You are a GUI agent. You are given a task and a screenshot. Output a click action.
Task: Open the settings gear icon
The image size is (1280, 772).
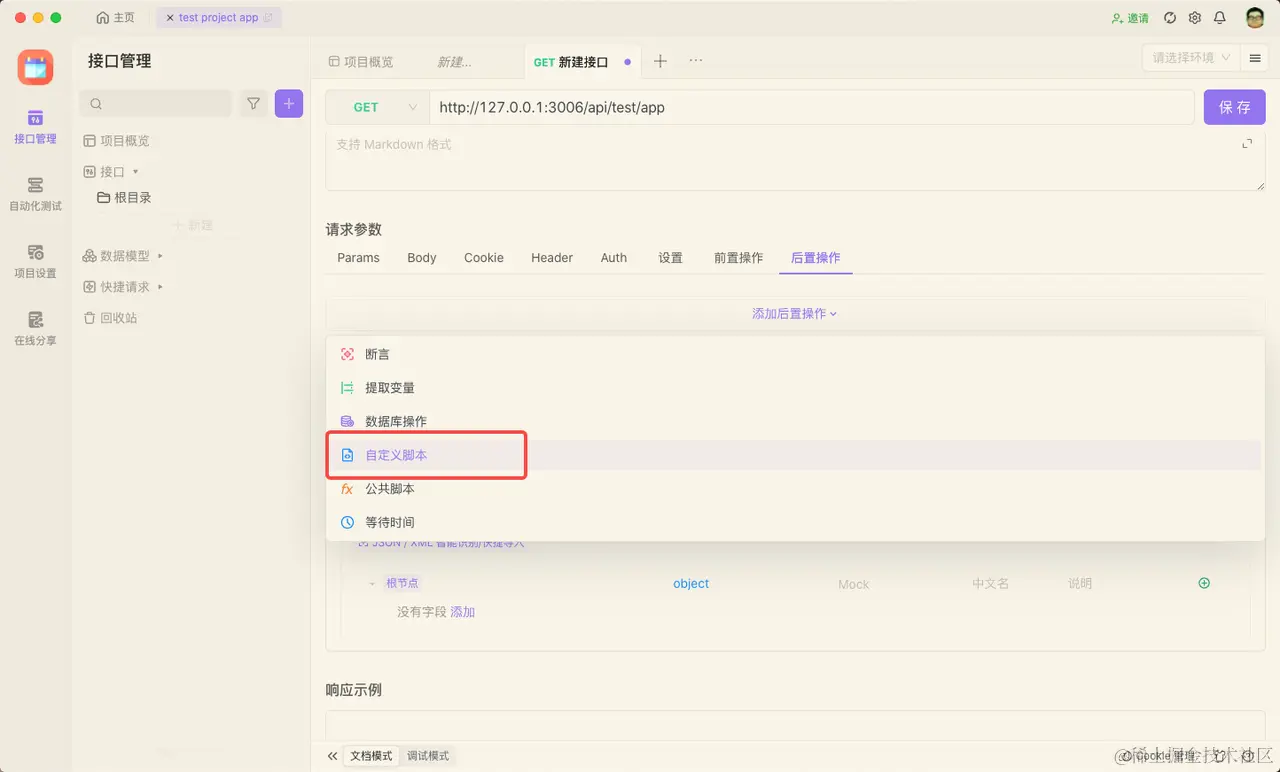[1195, 18]
